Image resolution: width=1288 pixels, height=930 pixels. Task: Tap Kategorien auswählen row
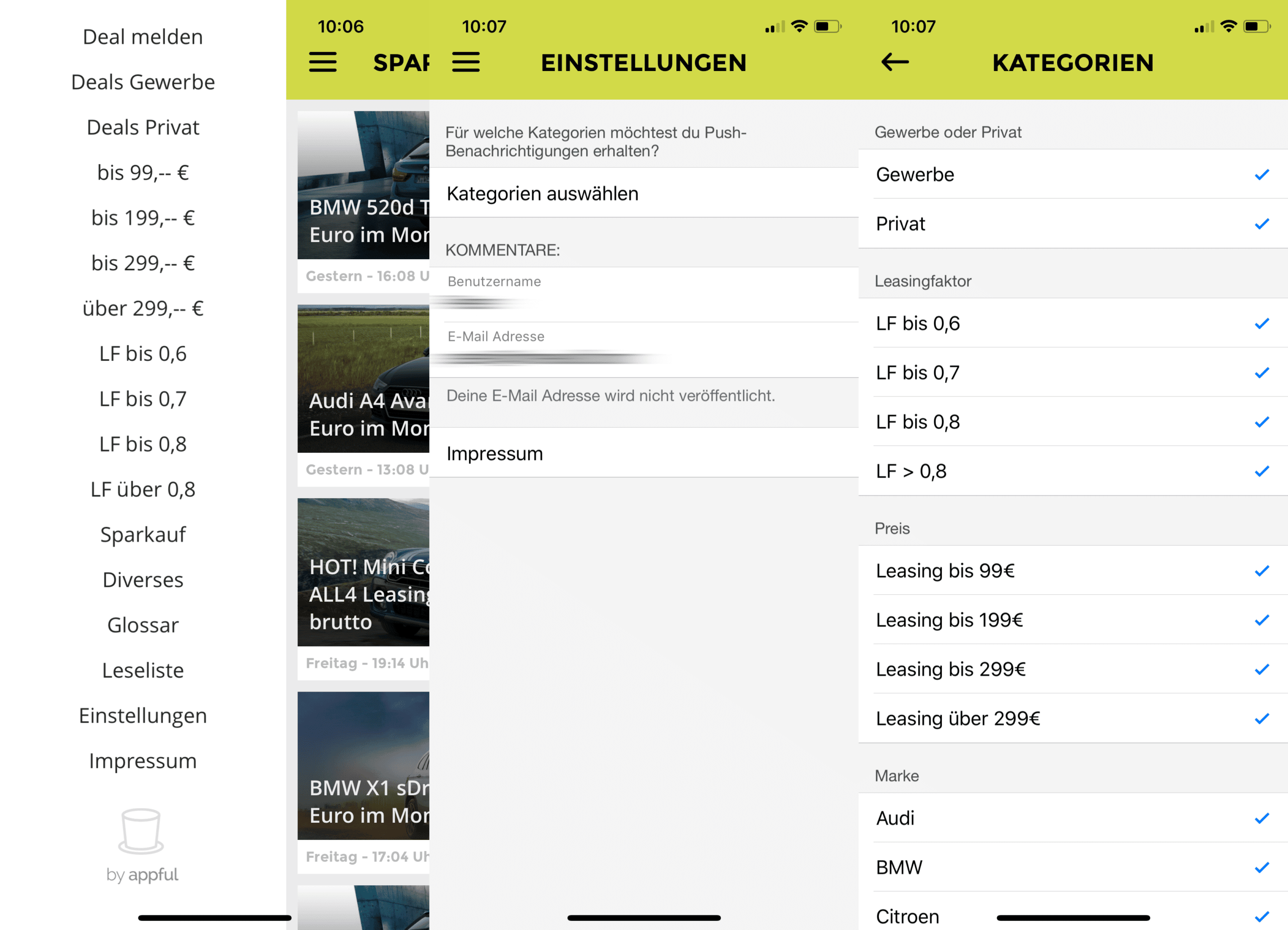(644, 193)
